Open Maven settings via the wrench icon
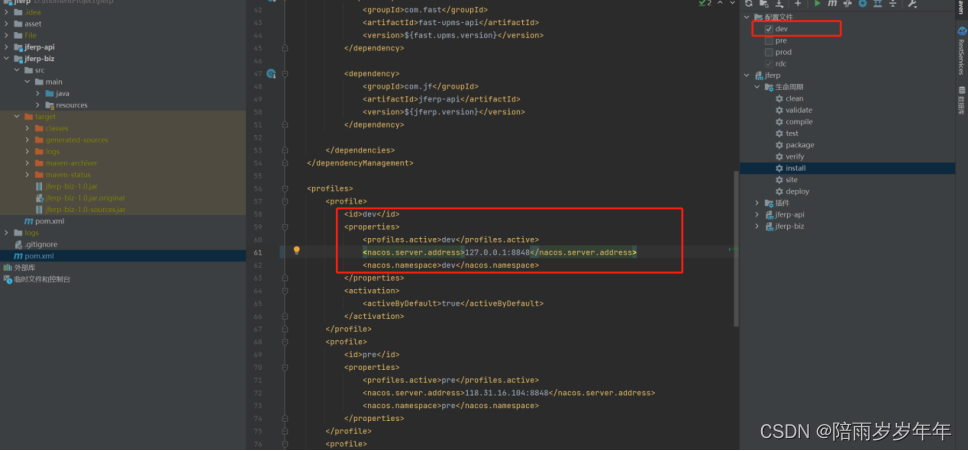Image resolution: width=968 pixels, height=451 pixels. click(x=912, y=4)
